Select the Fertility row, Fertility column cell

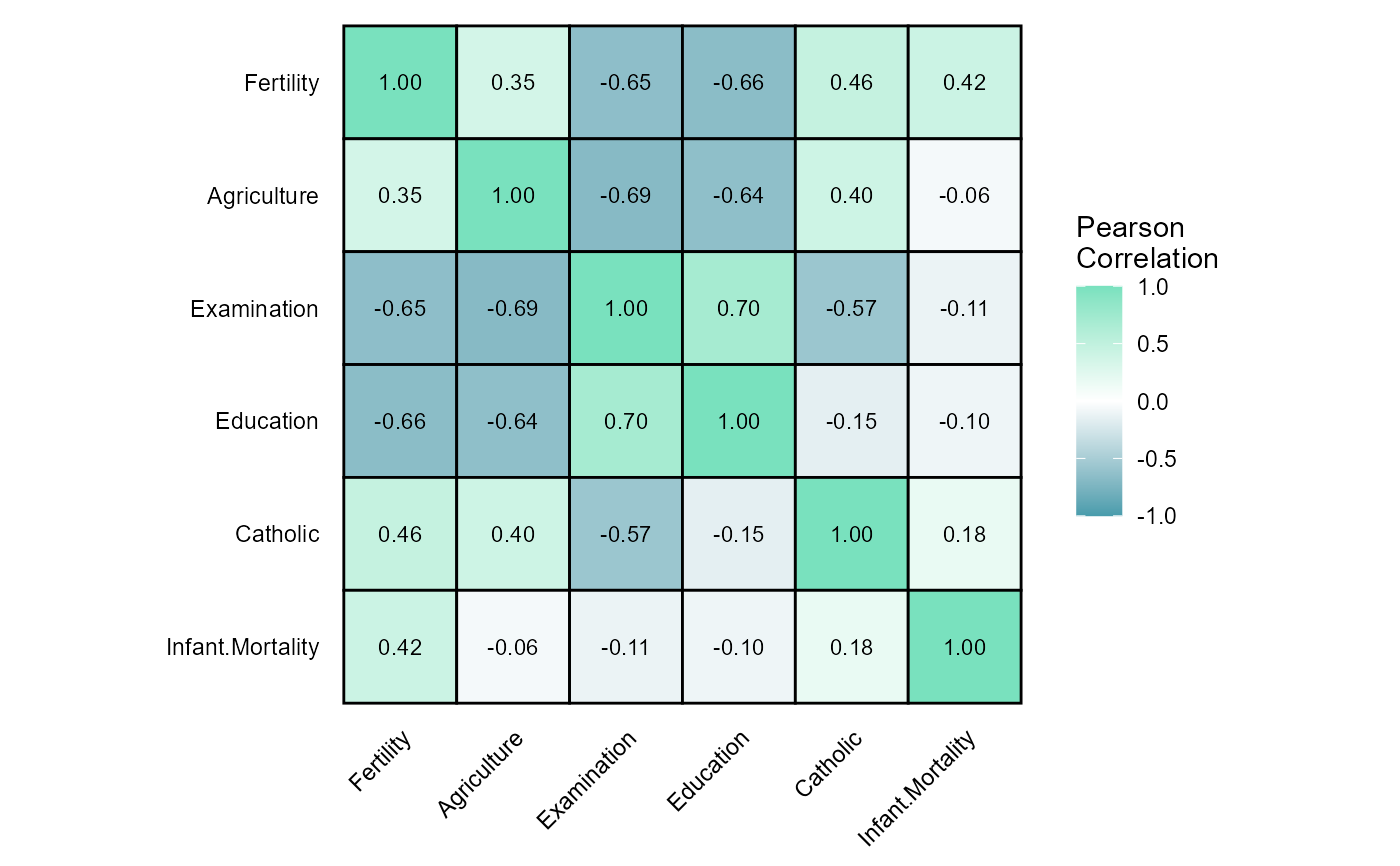(400, 83)
